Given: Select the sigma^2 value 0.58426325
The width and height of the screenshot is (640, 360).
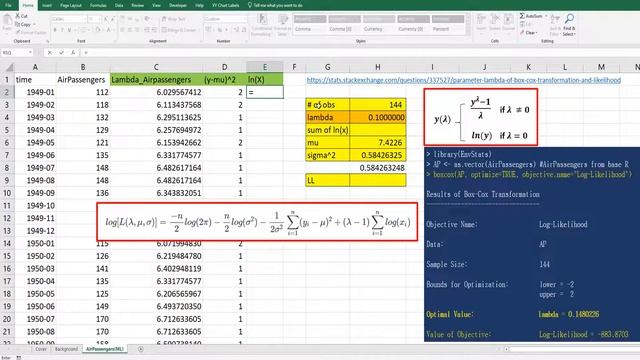Looking at the screenshot, I should 378,155.
